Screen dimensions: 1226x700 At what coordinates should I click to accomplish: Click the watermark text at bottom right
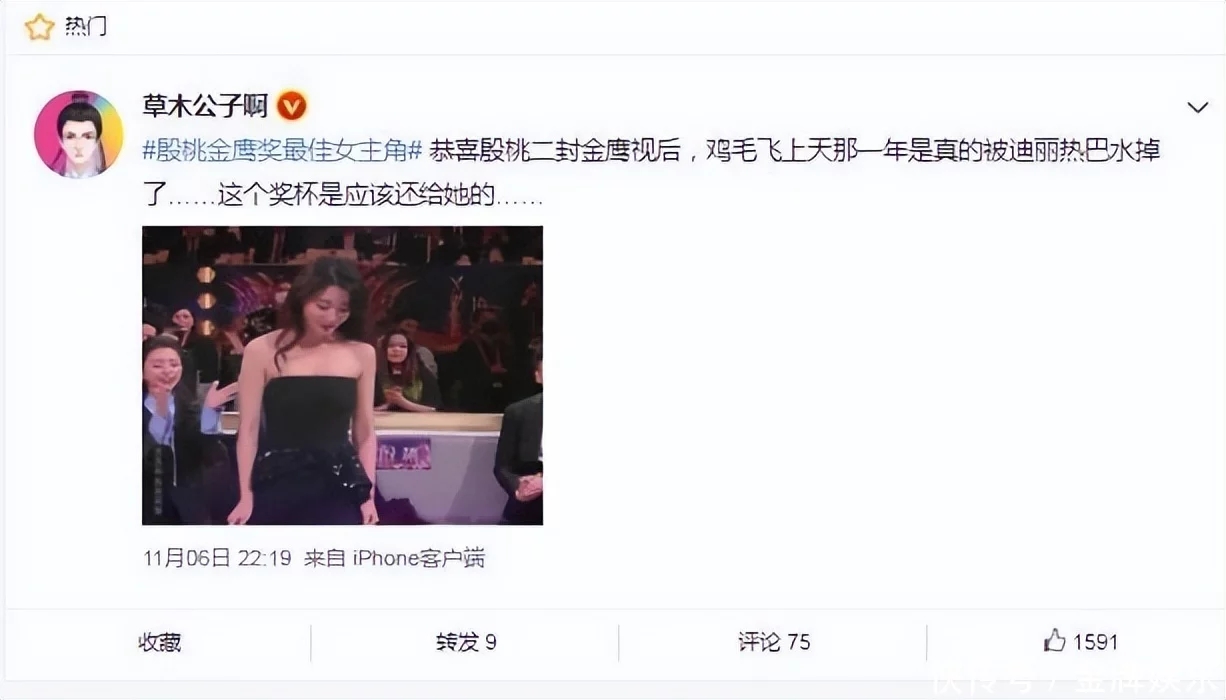tap(1078, 684)
